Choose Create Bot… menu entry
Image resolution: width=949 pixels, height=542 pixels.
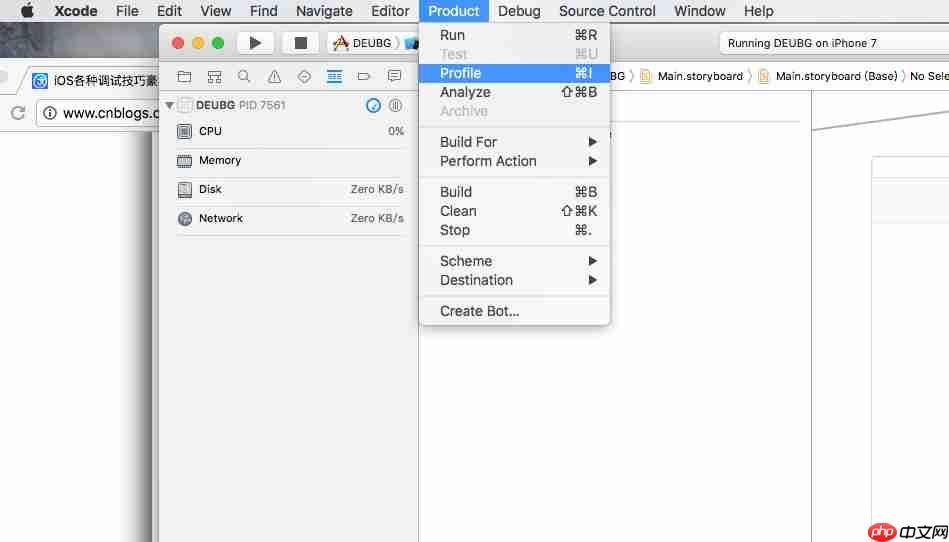click(514, 312)
